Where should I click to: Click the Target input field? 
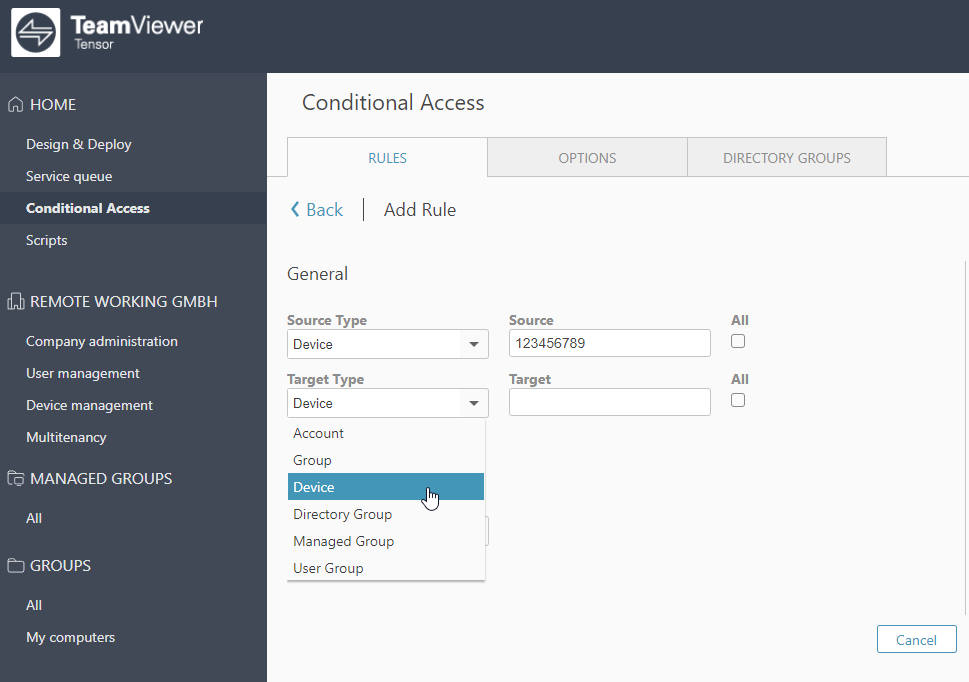click(609, 402)
